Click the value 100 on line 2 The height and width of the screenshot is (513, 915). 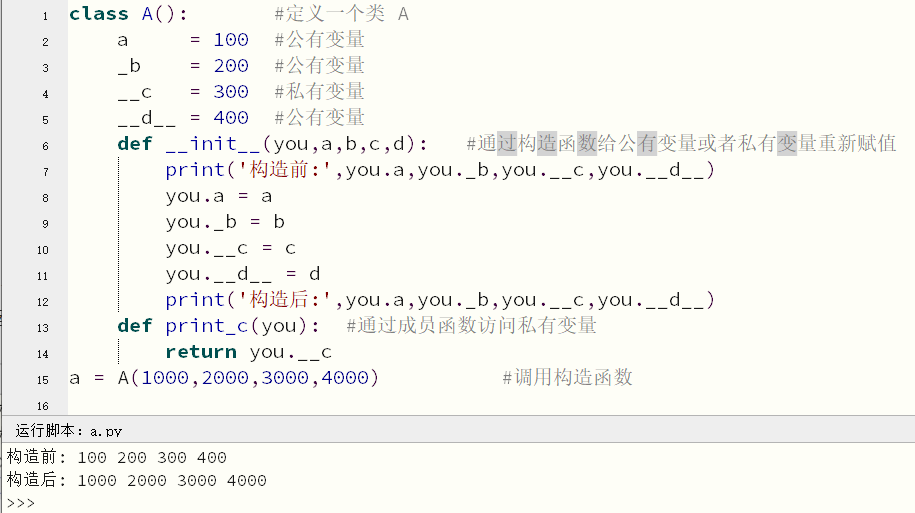[x=231, y=40]
